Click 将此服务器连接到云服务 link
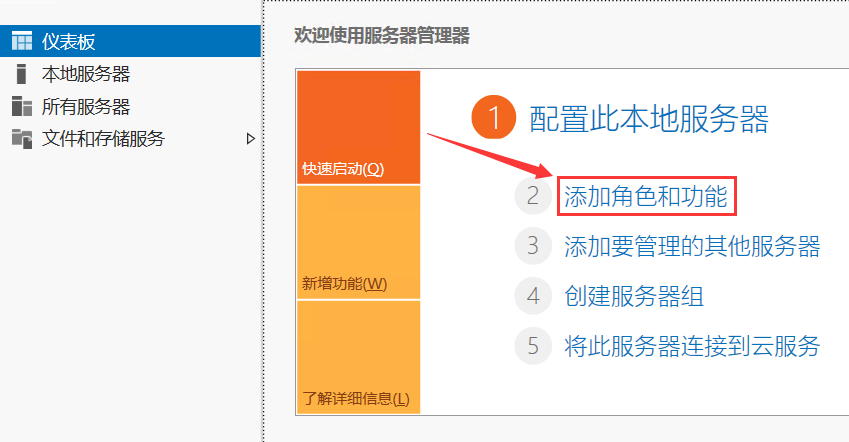Screen dimensions: 849x442 pyautogui.click(x=692, y=346)
